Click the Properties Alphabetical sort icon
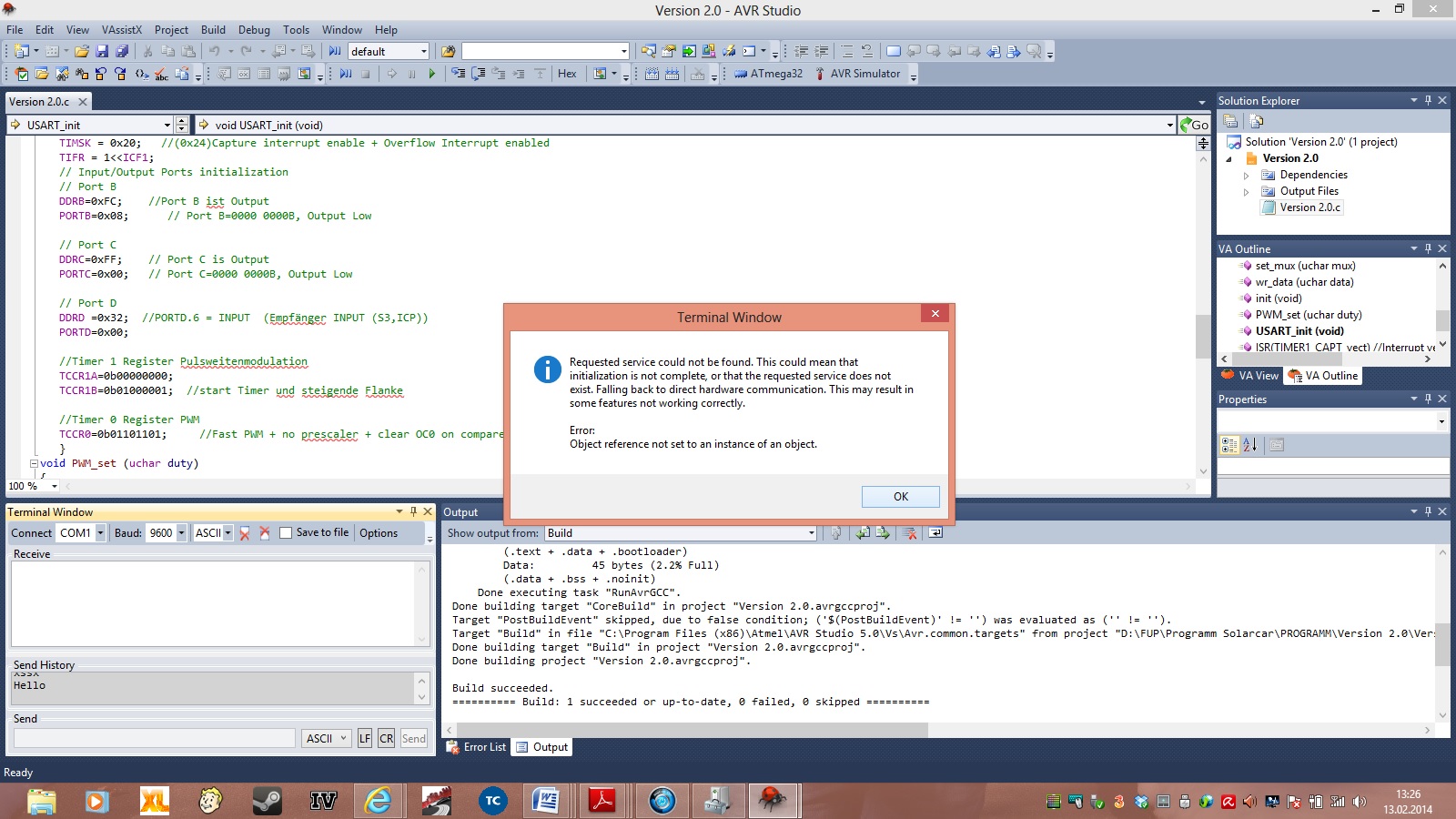 (x=1250, y=445)
